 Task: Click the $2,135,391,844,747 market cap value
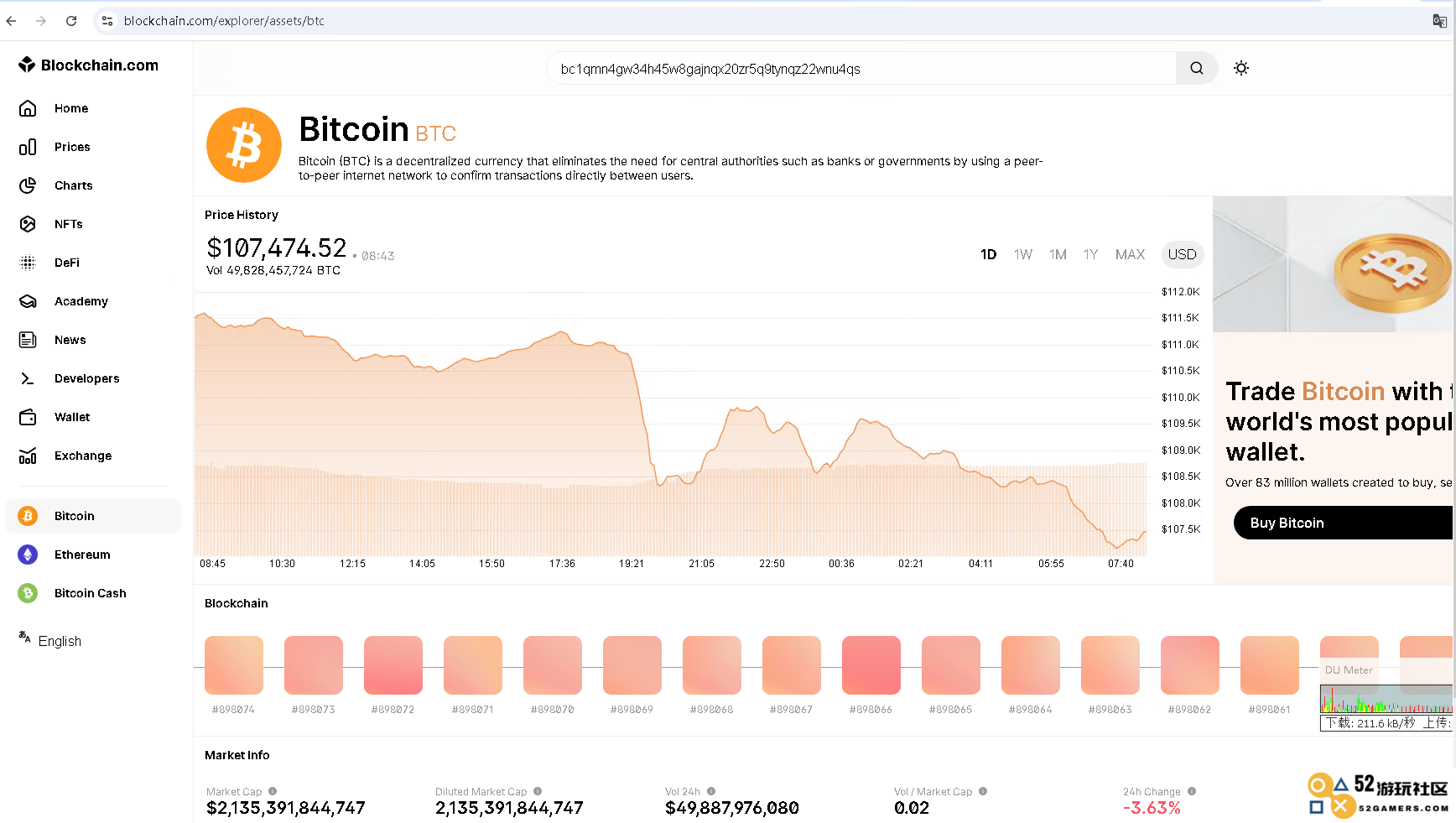click(286, 808)
